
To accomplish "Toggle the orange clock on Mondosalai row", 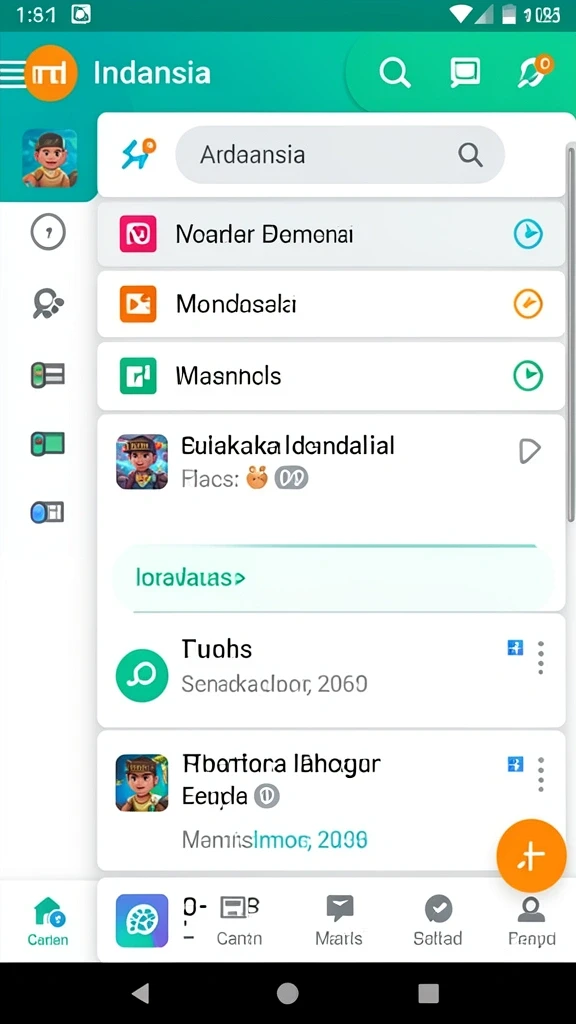I will tap(528, 304).
